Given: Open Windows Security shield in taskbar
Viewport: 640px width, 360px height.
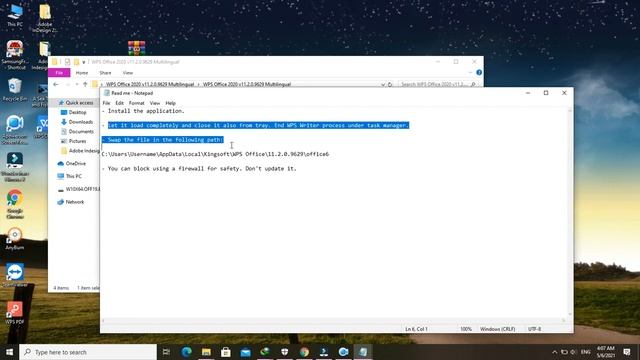Looking at the screenshot, I should pos(284,352).
